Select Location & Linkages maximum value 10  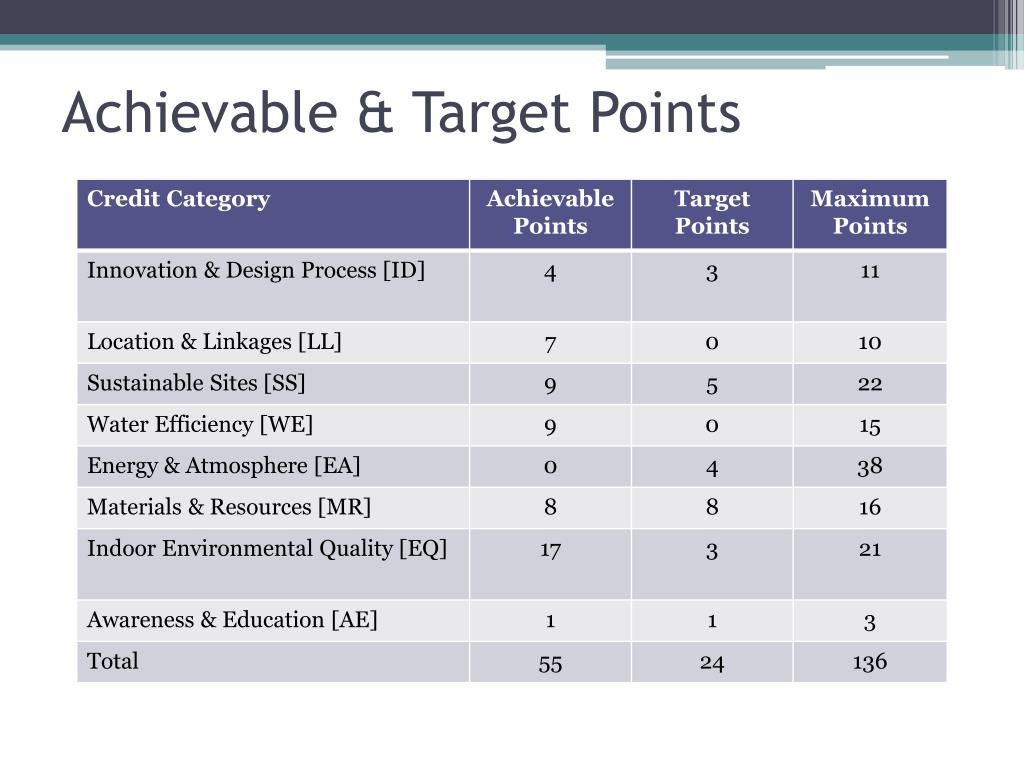[x=870, y=342]
